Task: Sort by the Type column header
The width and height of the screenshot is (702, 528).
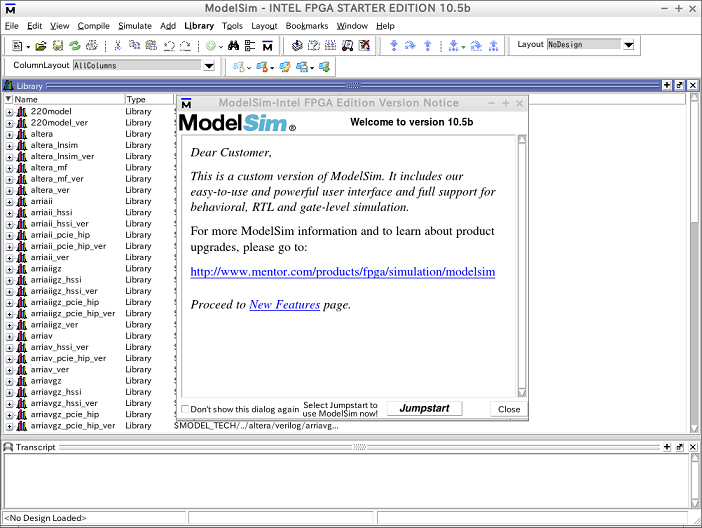Action: [x=149, y=99]
